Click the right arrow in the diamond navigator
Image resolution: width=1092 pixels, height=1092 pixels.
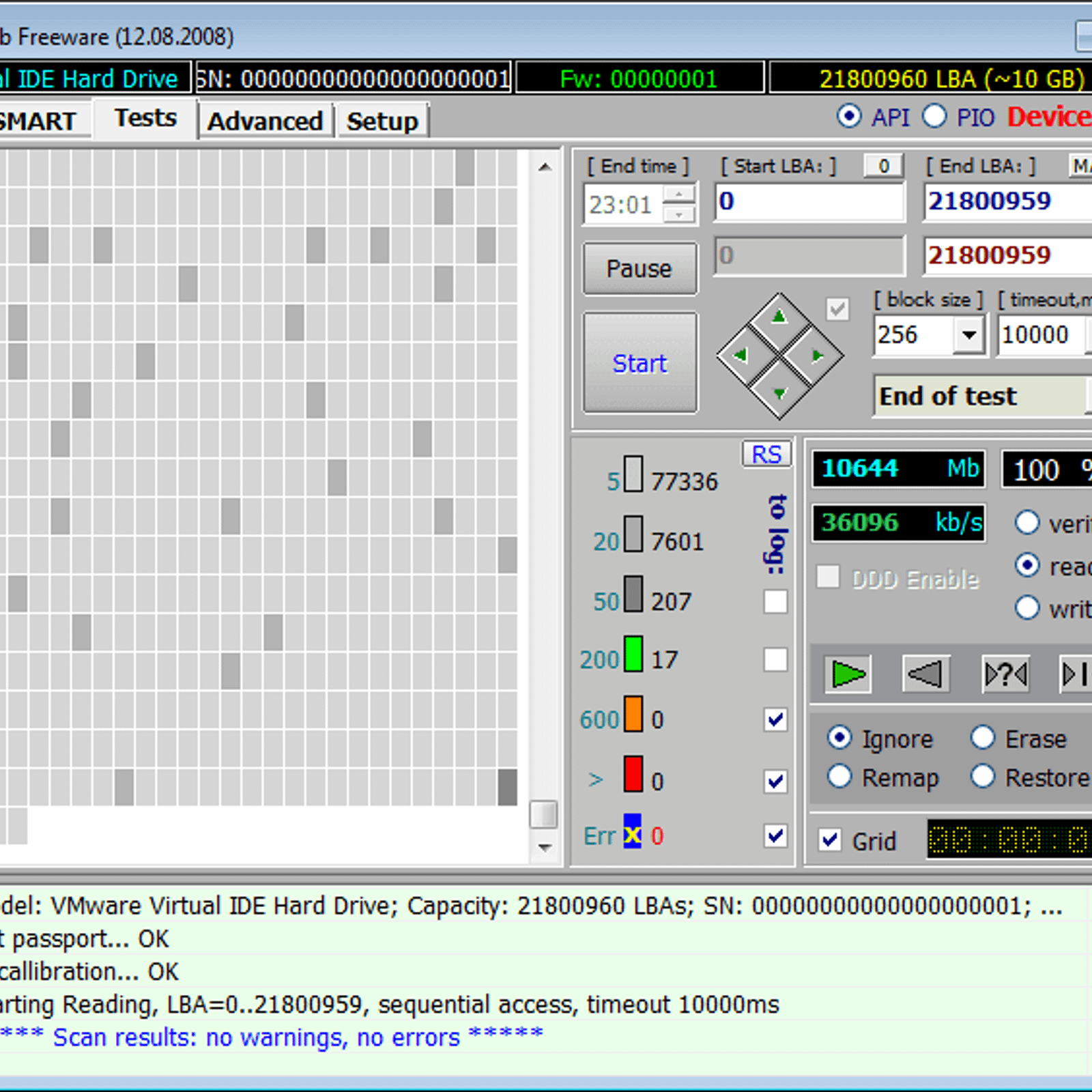[817, 356]
